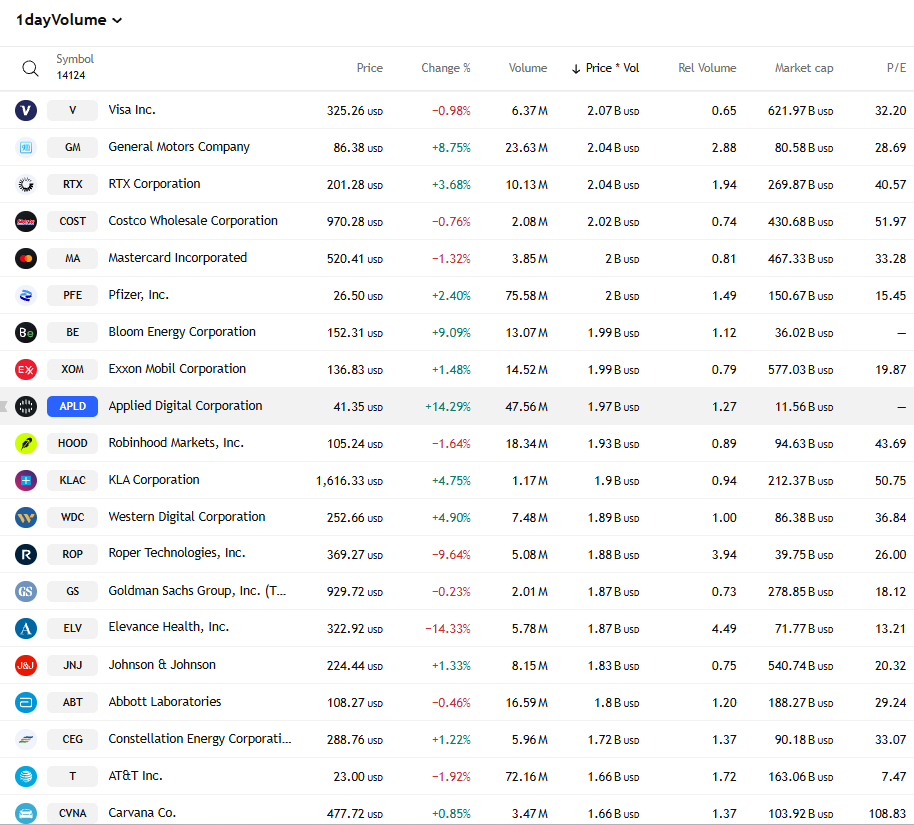Open the 1dayVolume screen dropdown
This screenshot has height=825, width=914.
coord(69,20)
